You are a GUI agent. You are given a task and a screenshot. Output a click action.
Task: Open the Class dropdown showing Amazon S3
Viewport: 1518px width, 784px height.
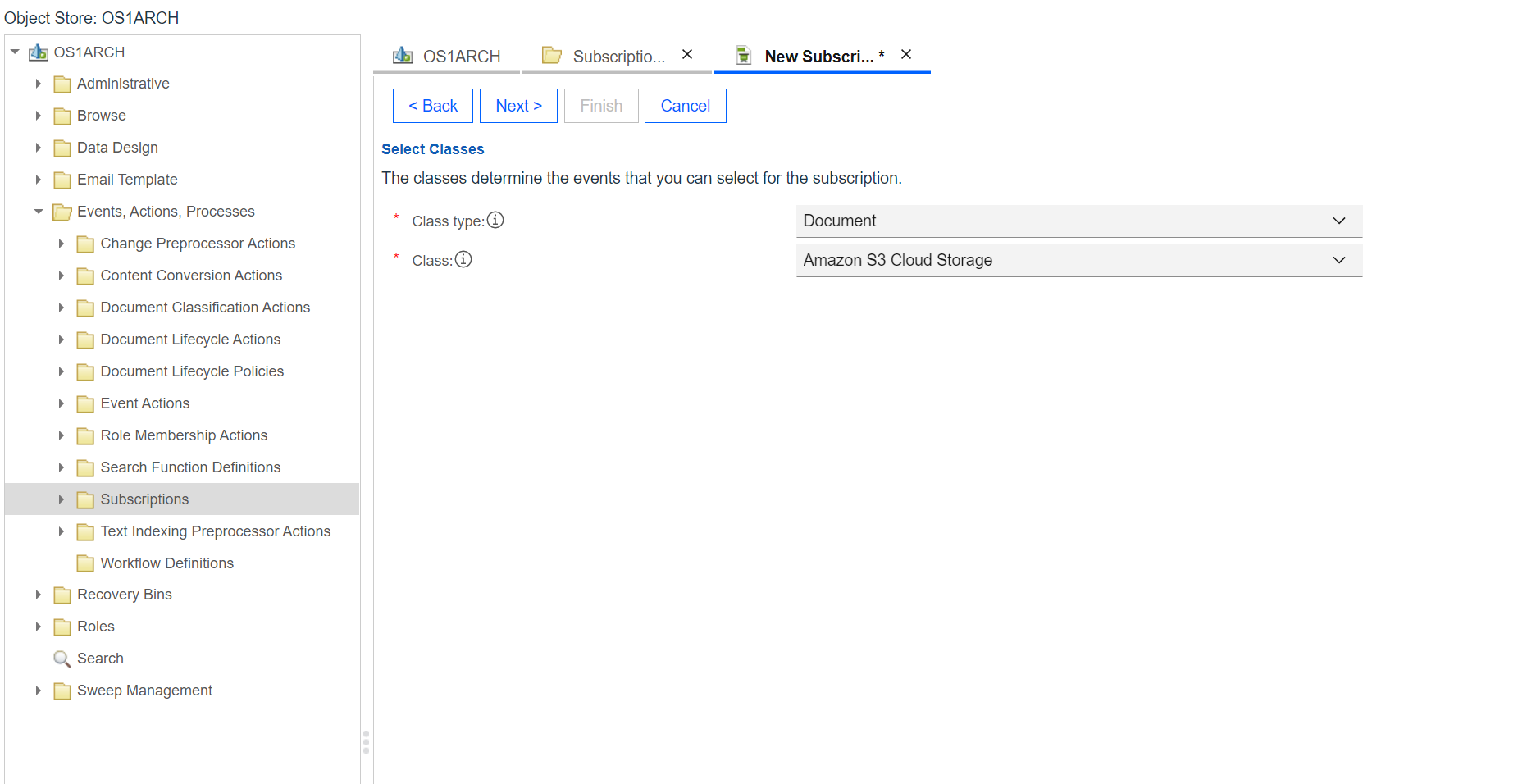(1078, 260)
